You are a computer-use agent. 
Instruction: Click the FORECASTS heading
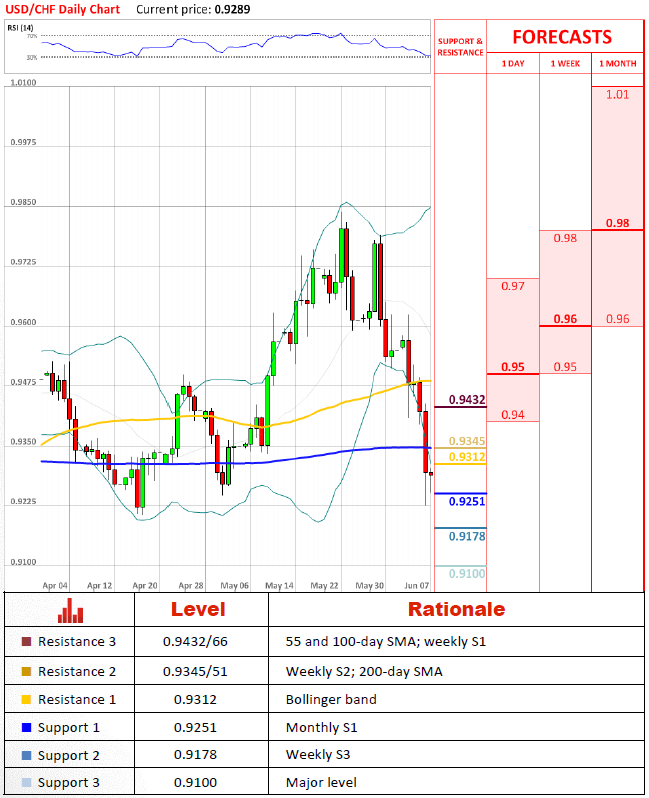pos(562,37)
